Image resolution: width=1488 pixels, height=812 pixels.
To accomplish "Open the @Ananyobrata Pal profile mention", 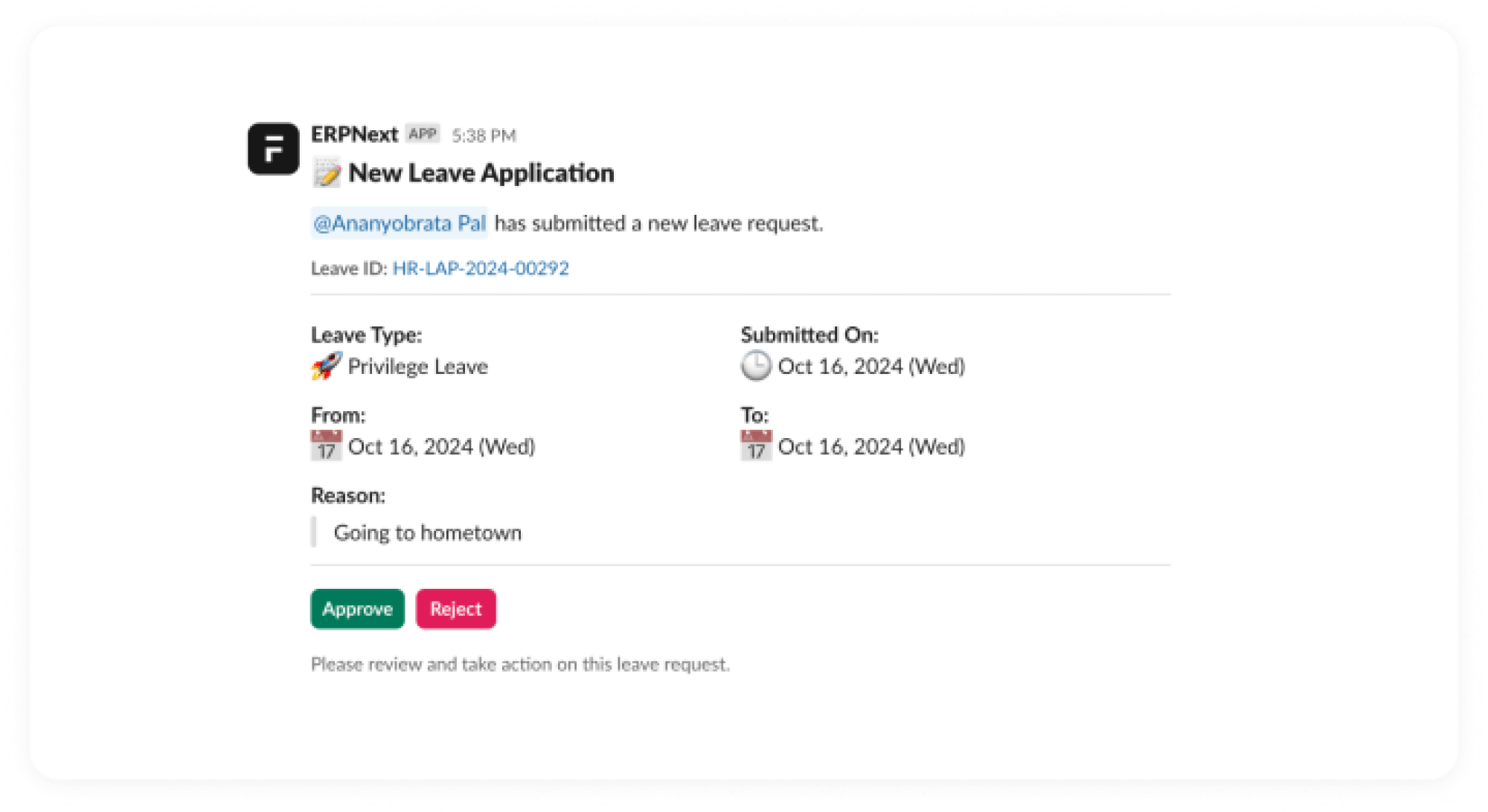I will (400, 222).
